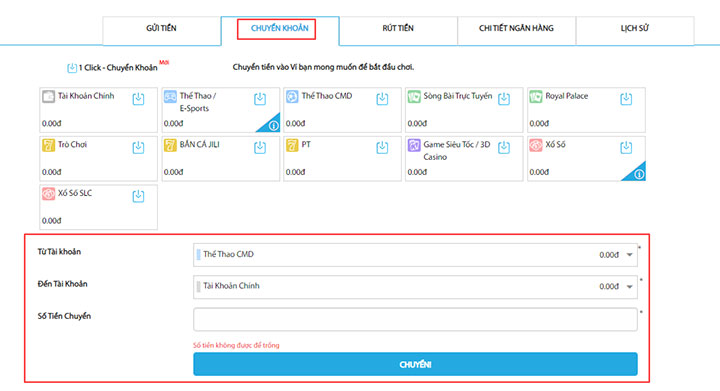The width and height of the screenshot is (720, 391).
Task: Click transfer icon in PT card
Action: [382, 147]
